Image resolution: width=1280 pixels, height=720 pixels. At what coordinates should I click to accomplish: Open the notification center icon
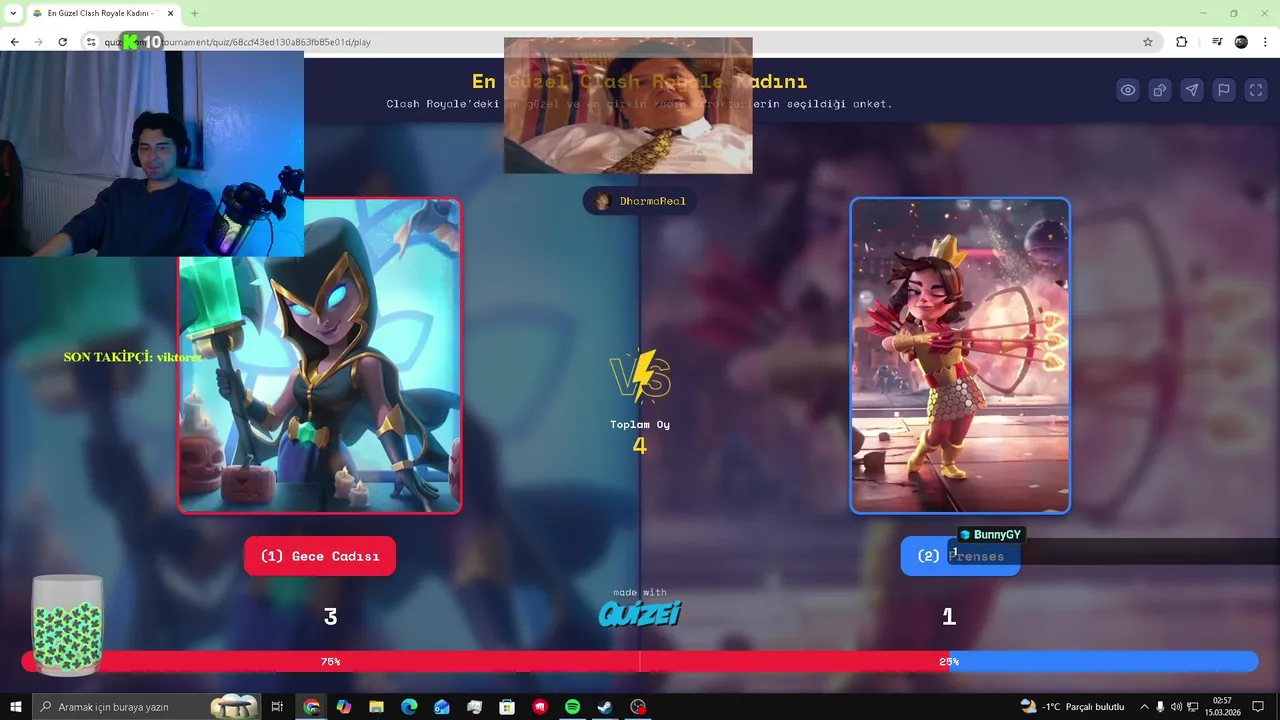pos(1258,707)
